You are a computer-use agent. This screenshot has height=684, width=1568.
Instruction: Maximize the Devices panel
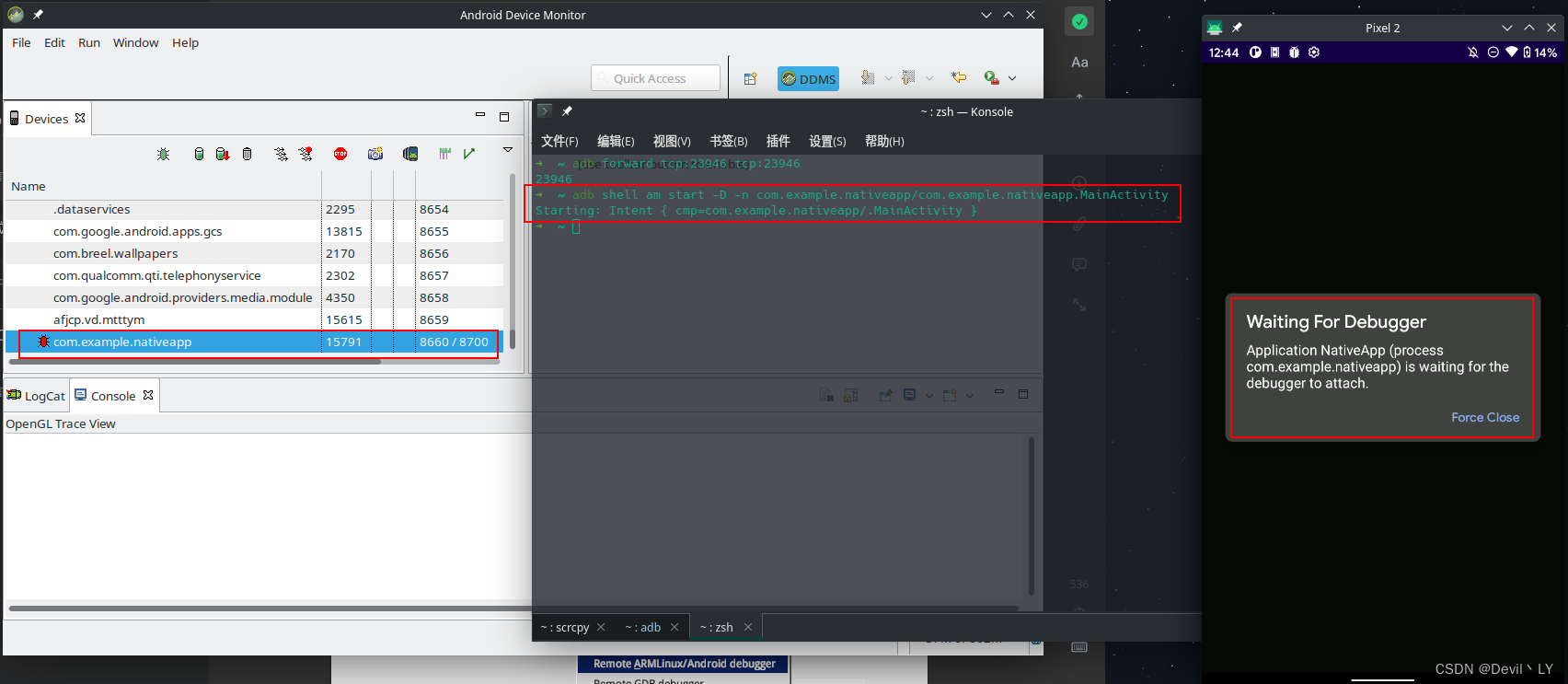[504, 117]
